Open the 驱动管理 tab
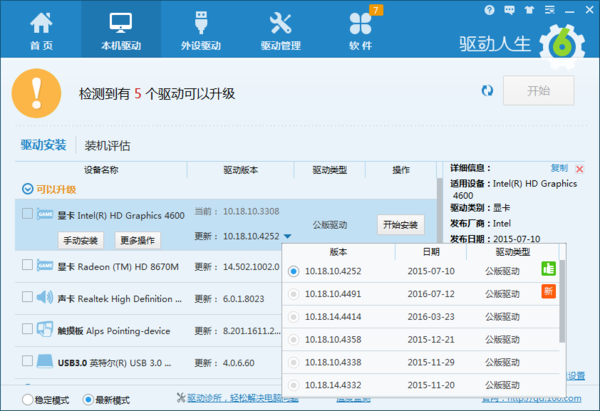Screen dimensions: 600x411 [280, 31]
